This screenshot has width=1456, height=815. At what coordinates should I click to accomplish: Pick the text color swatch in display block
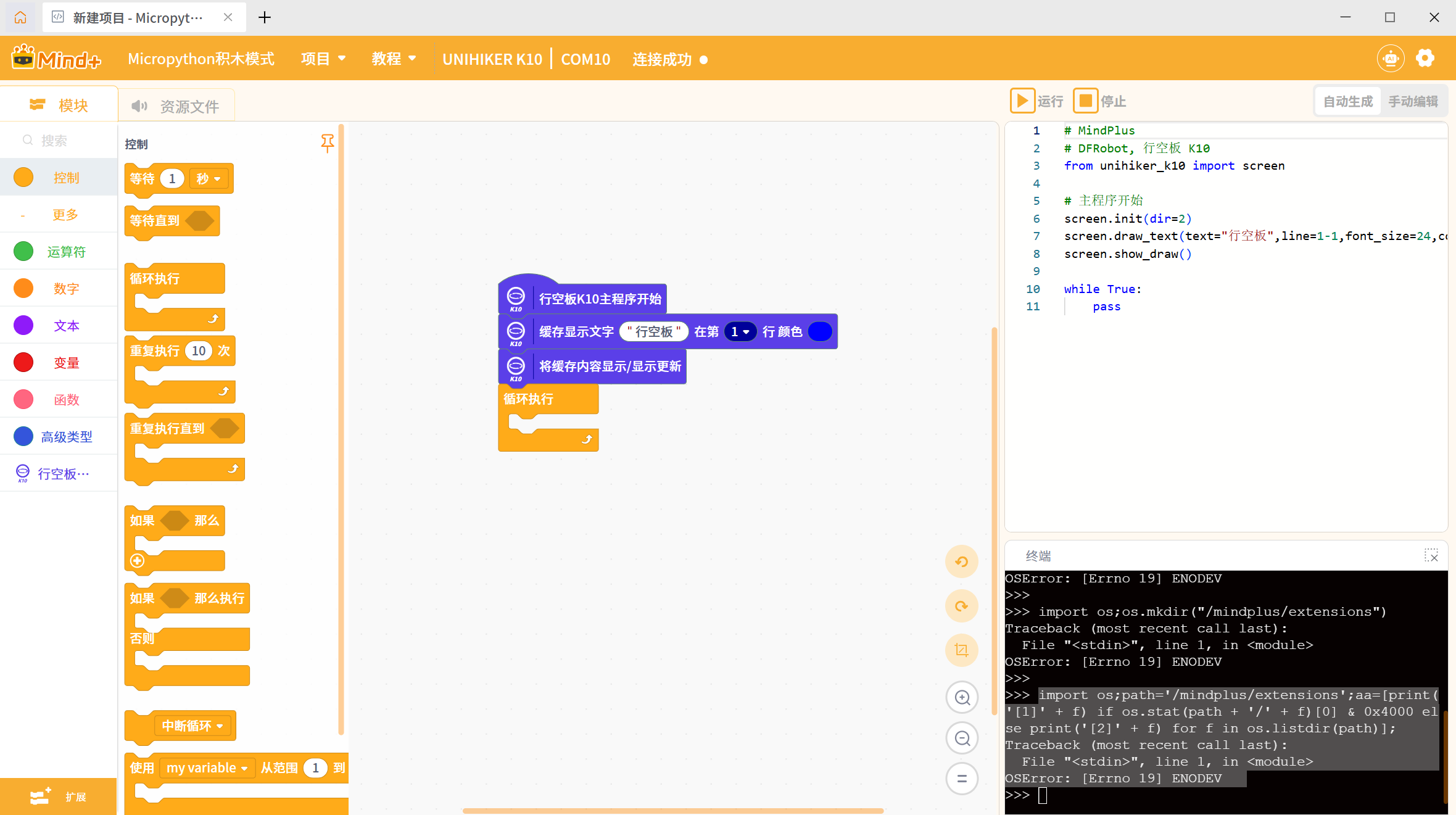(x=821, y=331)
